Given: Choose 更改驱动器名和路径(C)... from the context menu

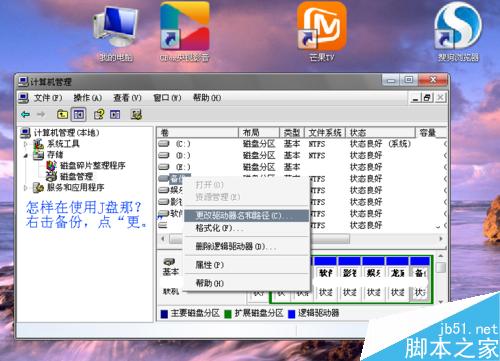Looking at the screenshot, I should click(x=246, y=216).
